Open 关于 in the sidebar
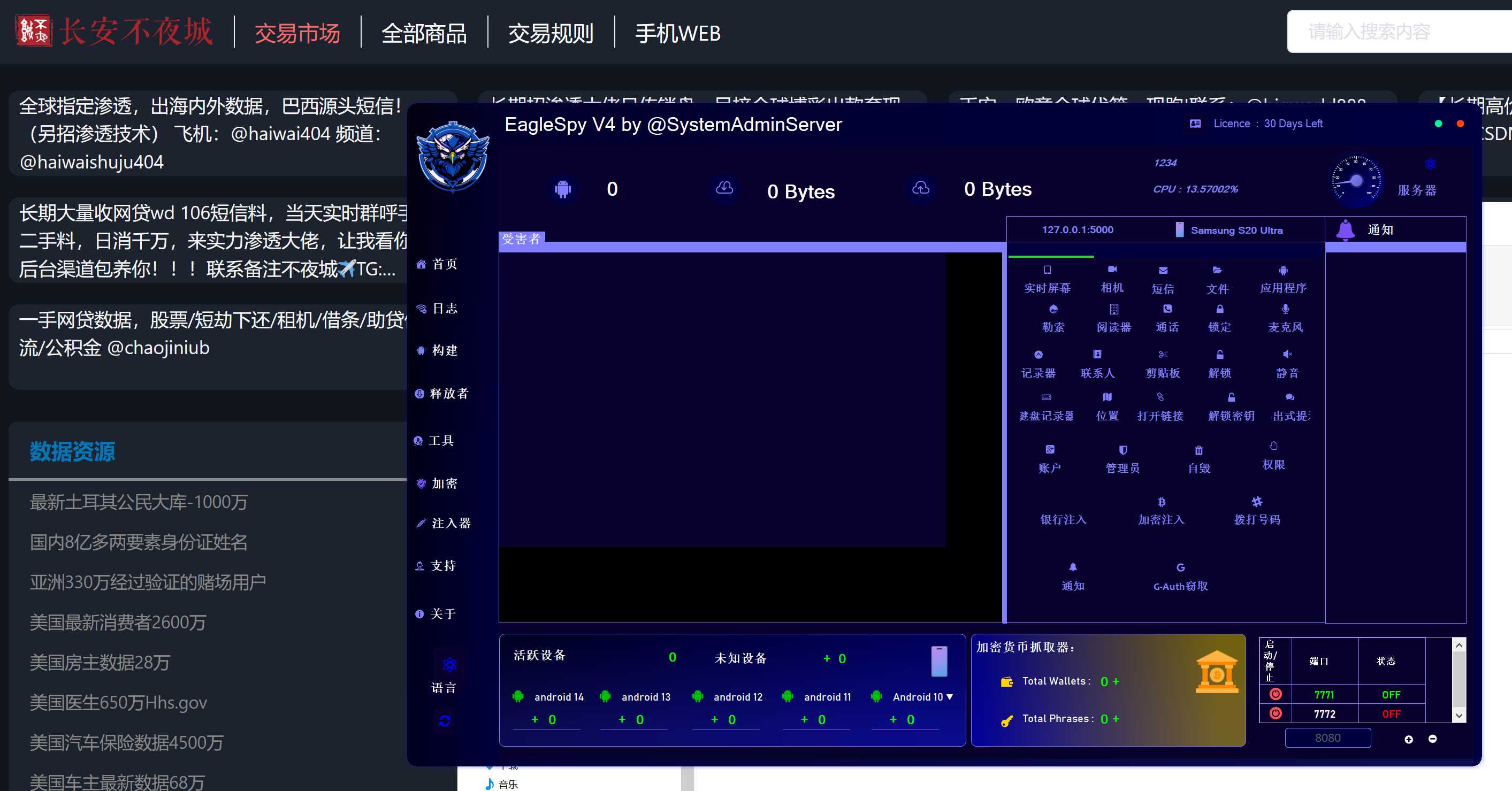Image resolution: width=1512 pixels, height=791 pixels. [x=436, y=614]
